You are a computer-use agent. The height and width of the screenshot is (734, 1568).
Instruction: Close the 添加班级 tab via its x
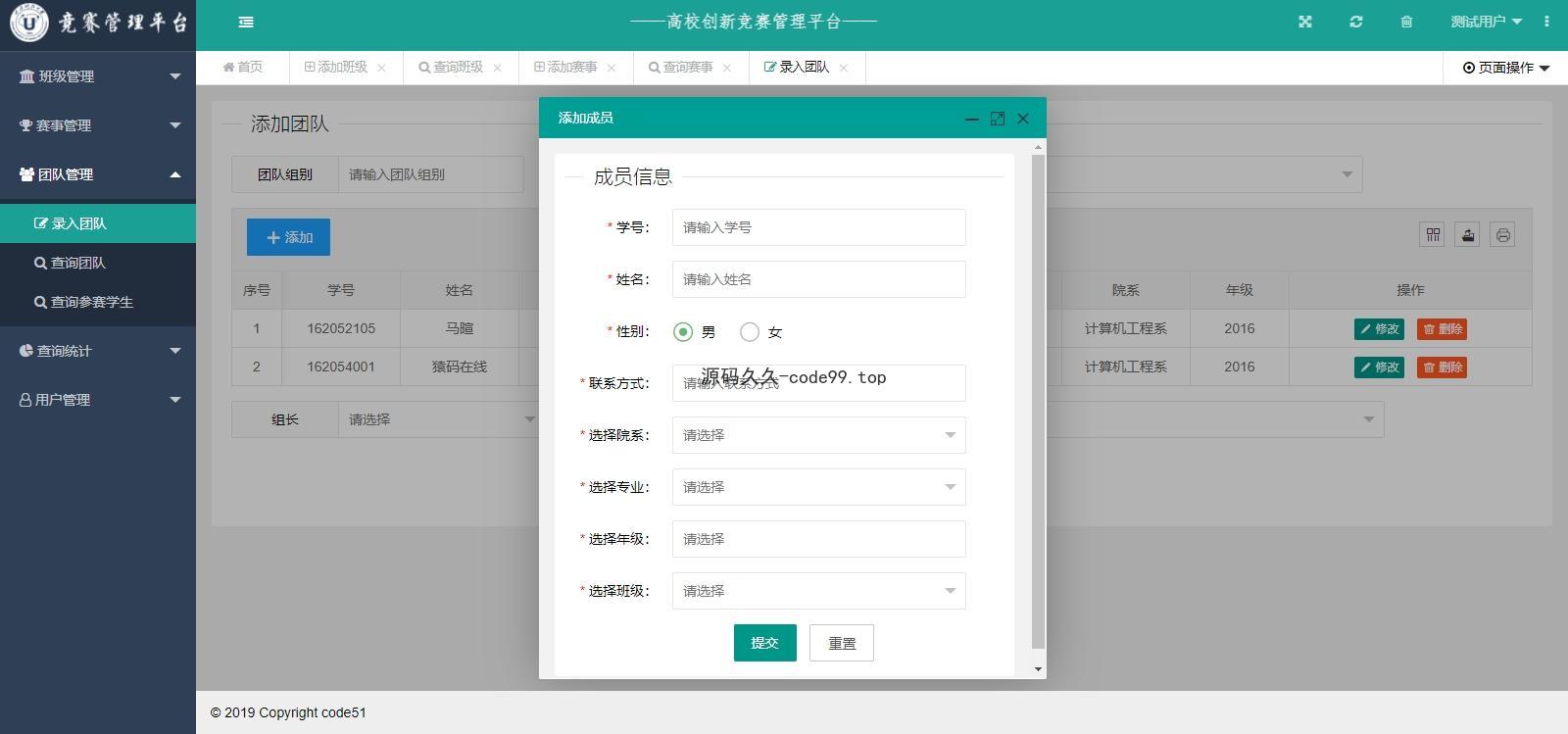pos(381,68)
